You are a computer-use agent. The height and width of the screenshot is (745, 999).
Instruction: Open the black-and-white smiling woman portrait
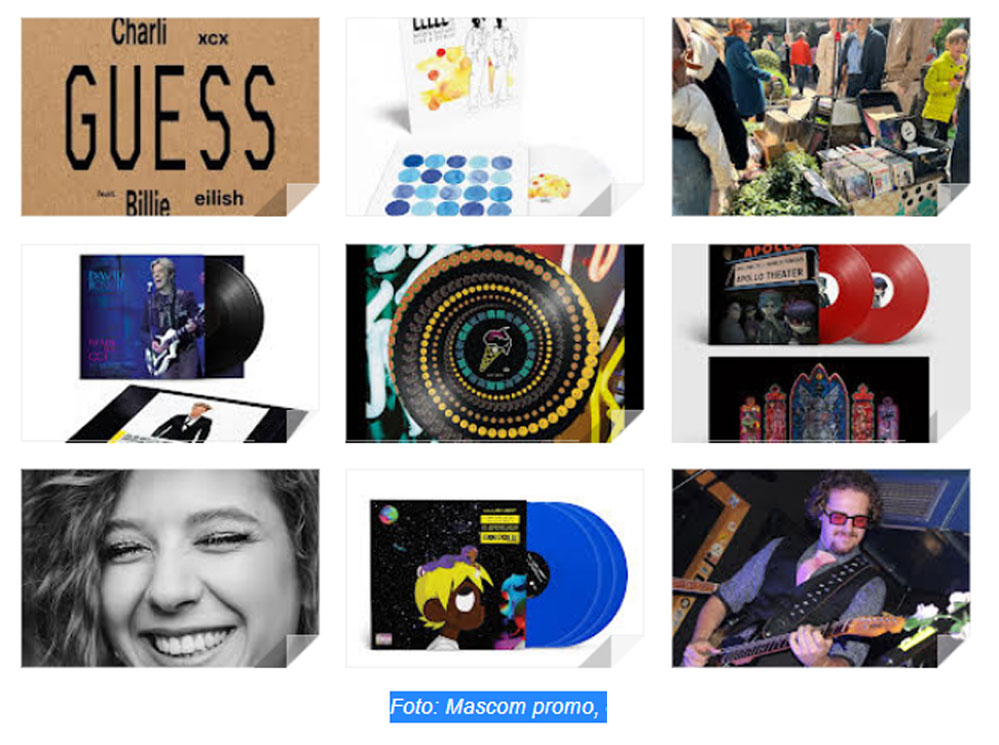coord(170,568)
